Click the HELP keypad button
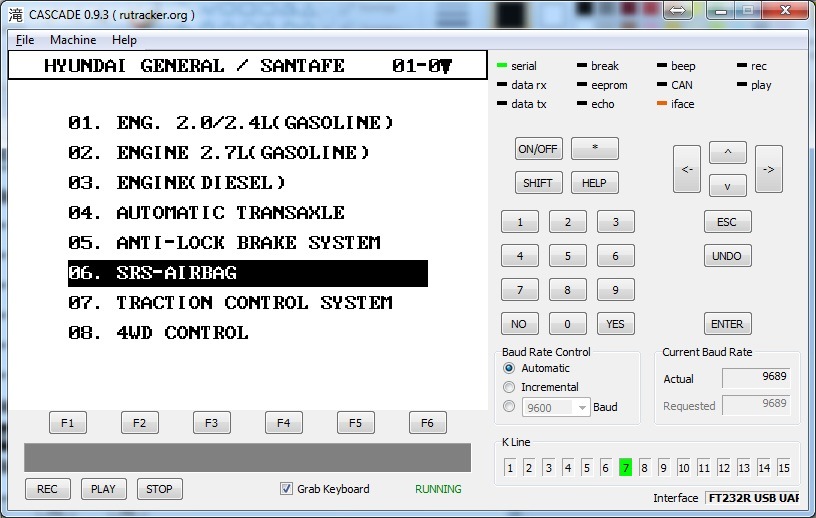Image resolution: width=816 pixels, height=518 pixels. [x=594, y=183]
